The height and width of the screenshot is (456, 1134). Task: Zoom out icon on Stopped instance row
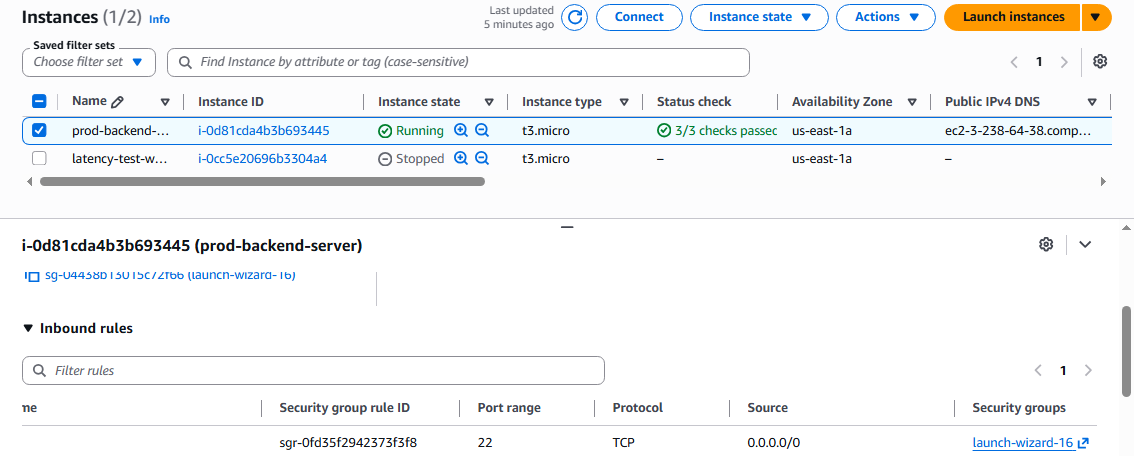point(482,158)
